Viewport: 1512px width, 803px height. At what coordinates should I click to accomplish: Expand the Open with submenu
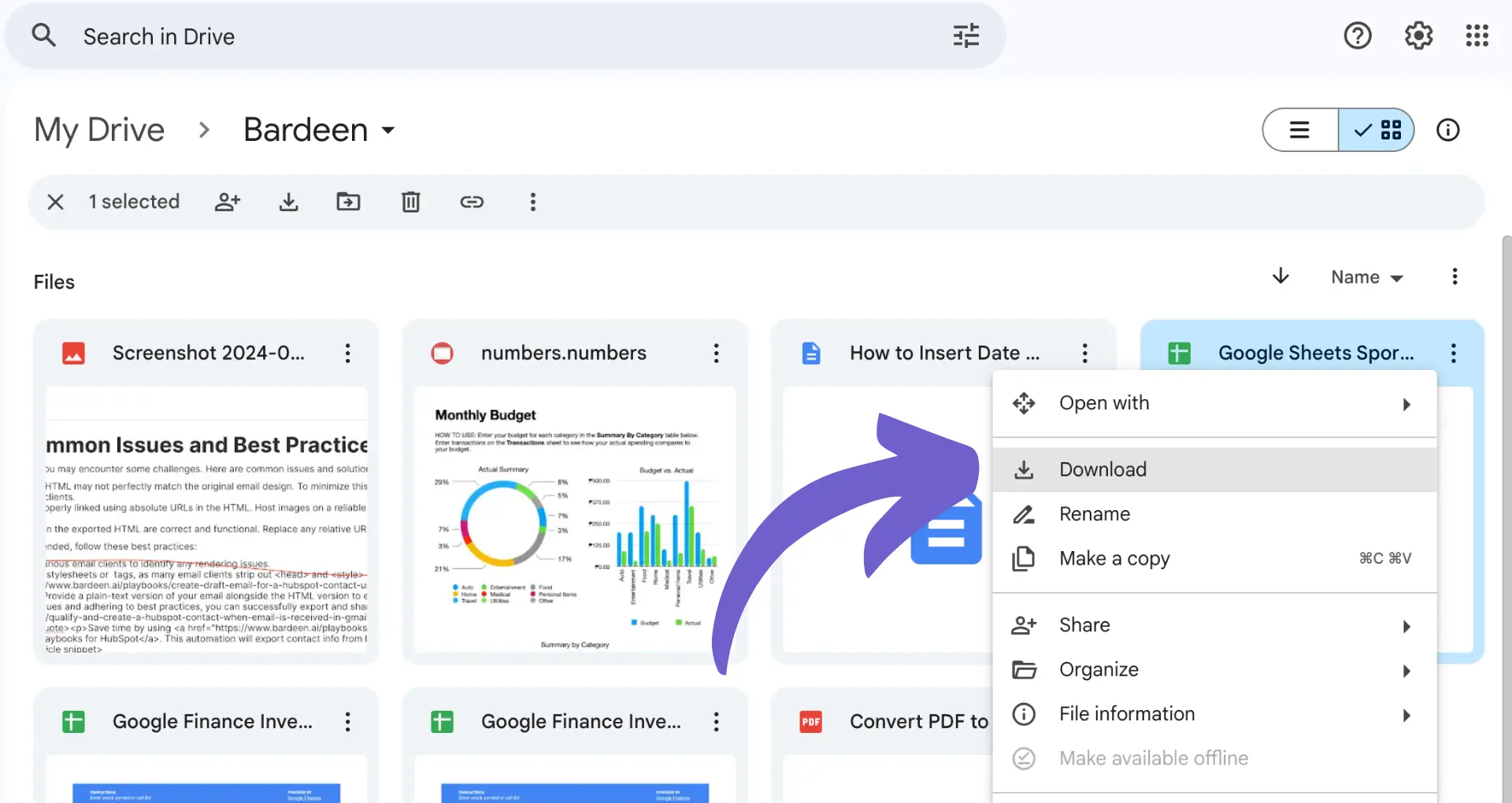(1214, 404)
